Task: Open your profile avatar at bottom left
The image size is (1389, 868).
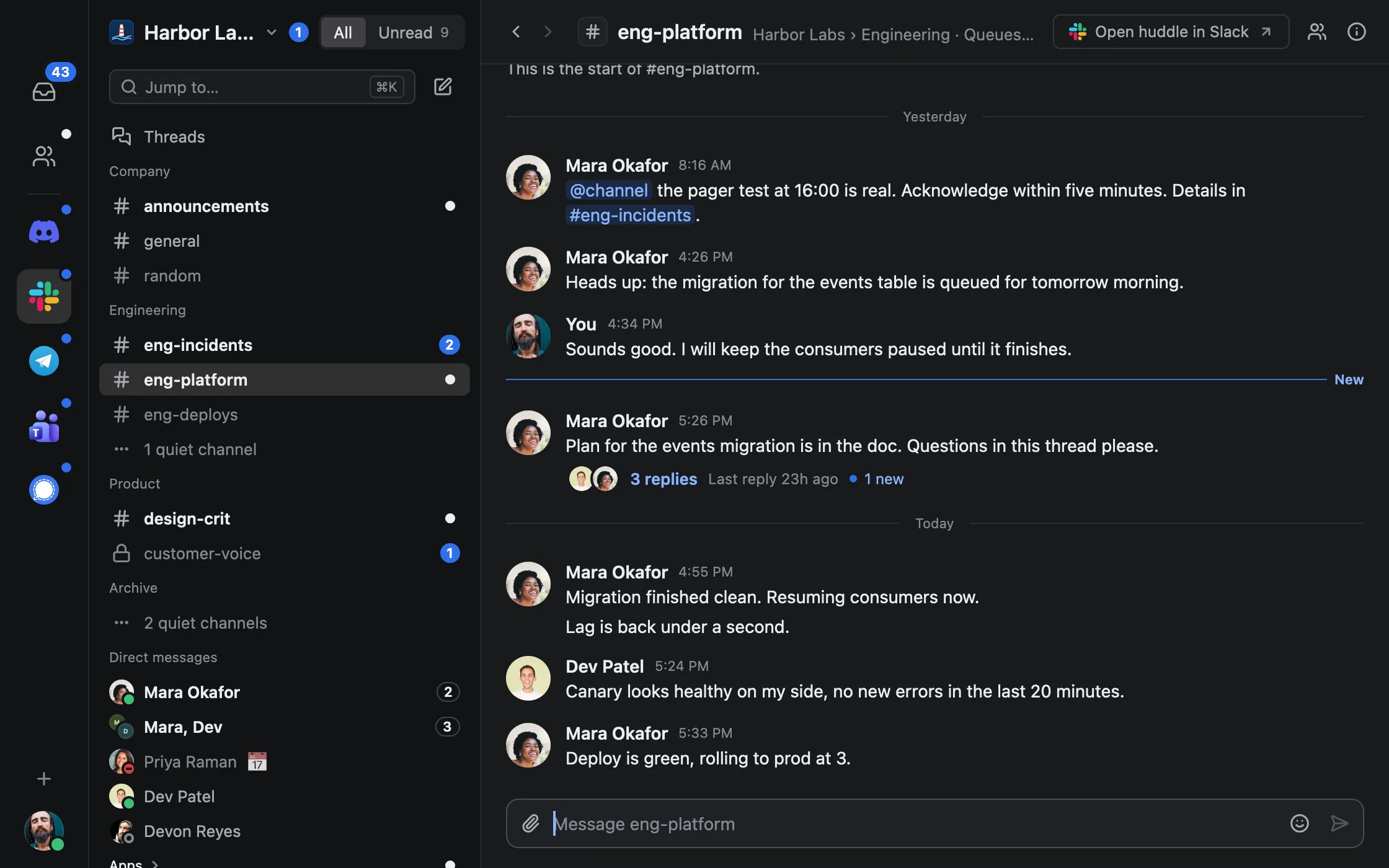Action: click(x=44, y=831)
